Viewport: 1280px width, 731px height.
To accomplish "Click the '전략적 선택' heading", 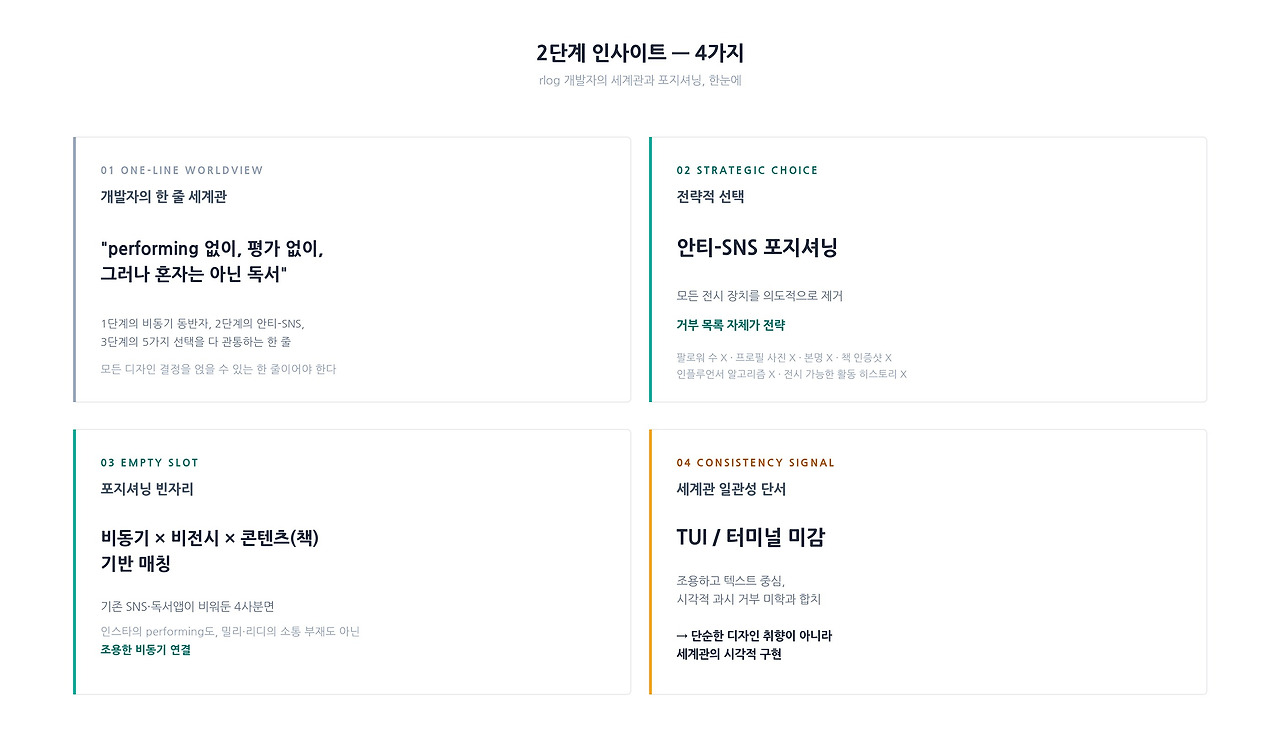I will [710, 197].
